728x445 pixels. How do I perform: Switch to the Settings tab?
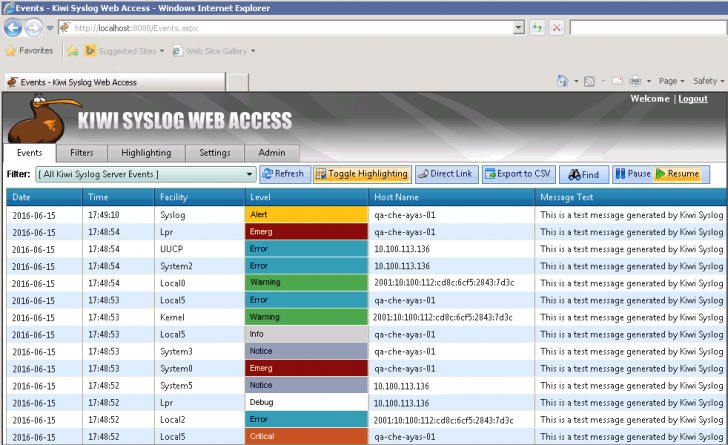215,153
